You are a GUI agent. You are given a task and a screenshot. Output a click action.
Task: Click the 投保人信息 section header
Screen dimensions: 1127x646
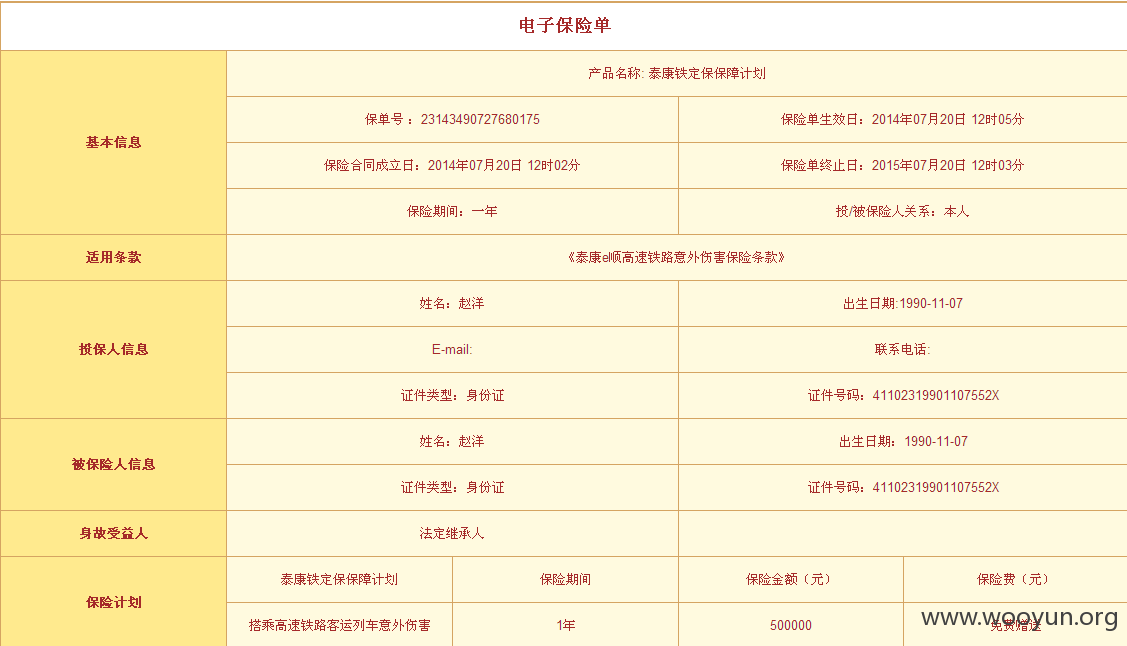coord(114,349)
